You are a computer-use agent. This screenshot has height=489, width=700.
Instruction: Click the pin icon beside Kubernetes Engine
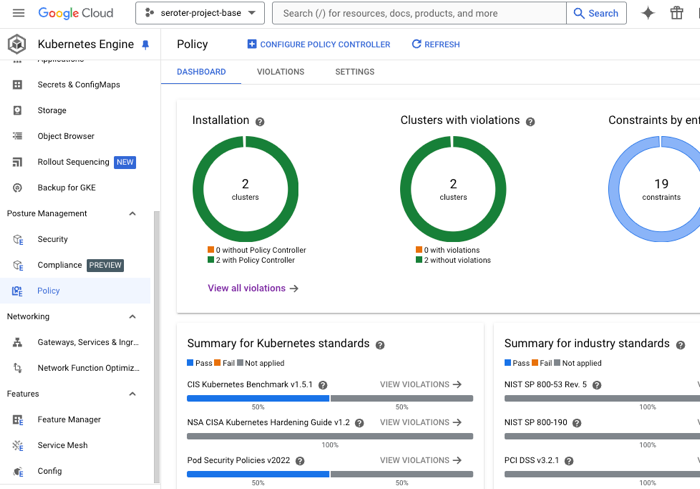click(x=145, y=45)
